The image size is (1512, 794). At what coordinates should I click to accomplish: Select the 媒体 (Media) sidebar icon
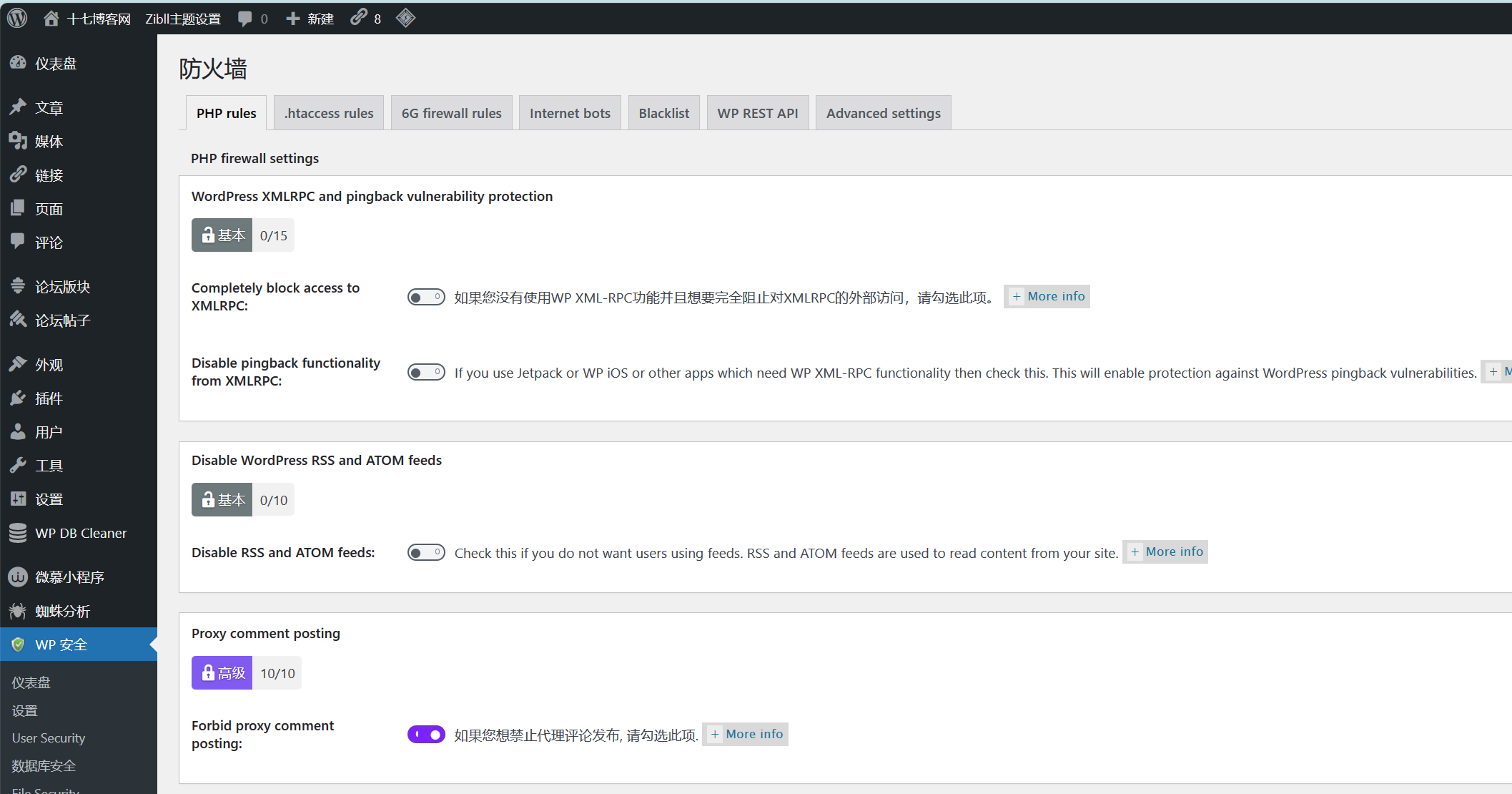click(19, 141)
